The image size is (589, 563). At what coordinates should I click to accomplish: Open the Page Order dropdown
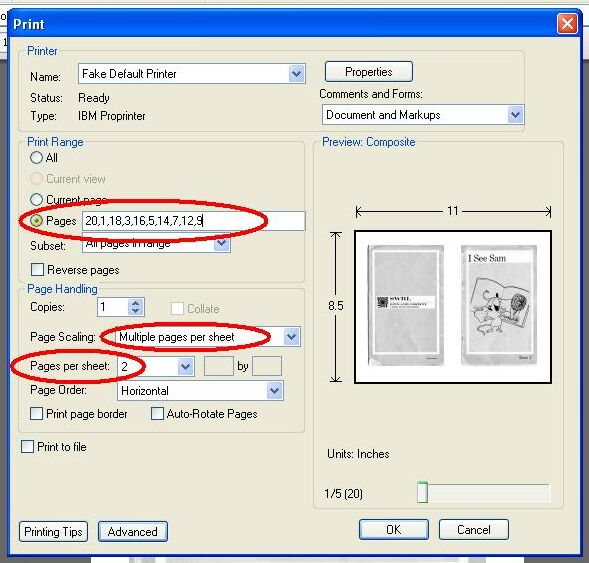(x=275, y=391)
